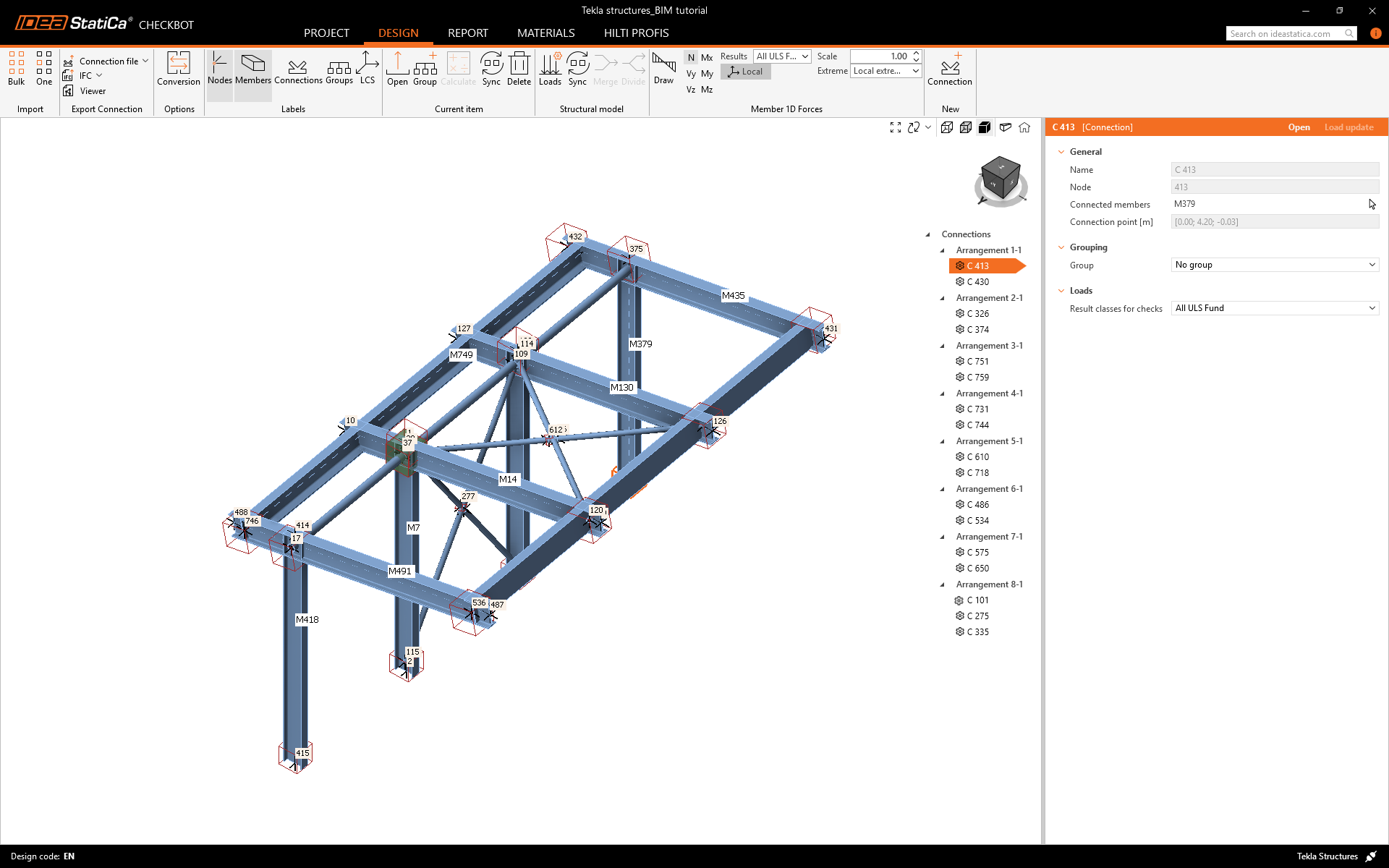Open Result classes for checks dropdown
The width and height of the screenshot is (1389, 868).
pos(1275,308)
